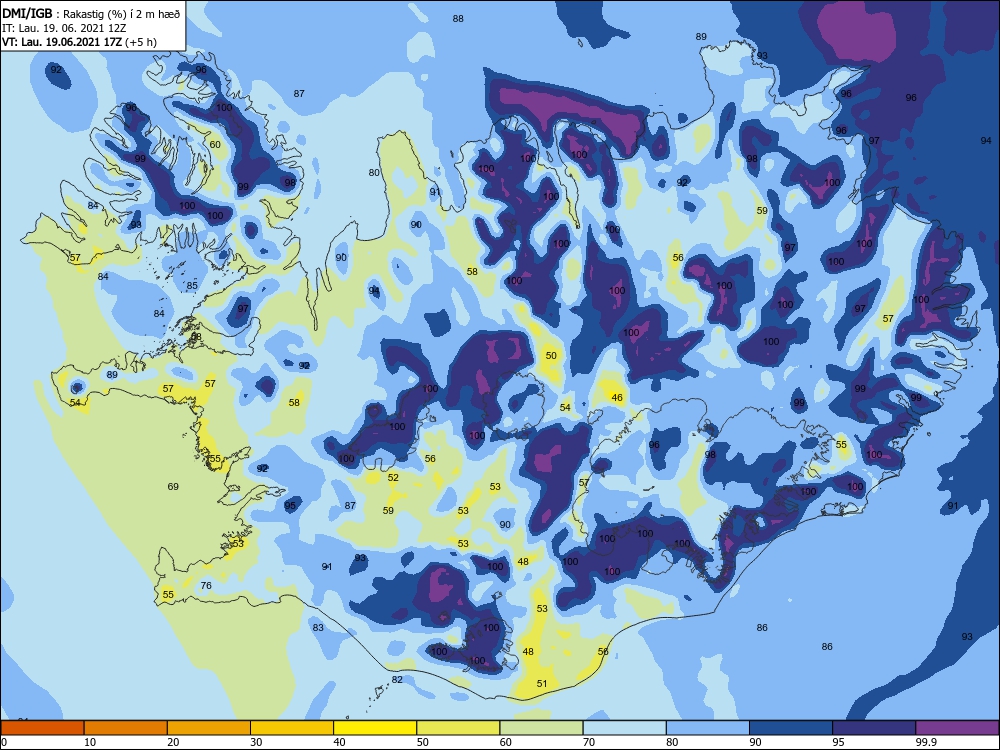Select the 90–95 dark blue legend swatch
Viewport: 1000px width, 750px height.
pos(791,728)
